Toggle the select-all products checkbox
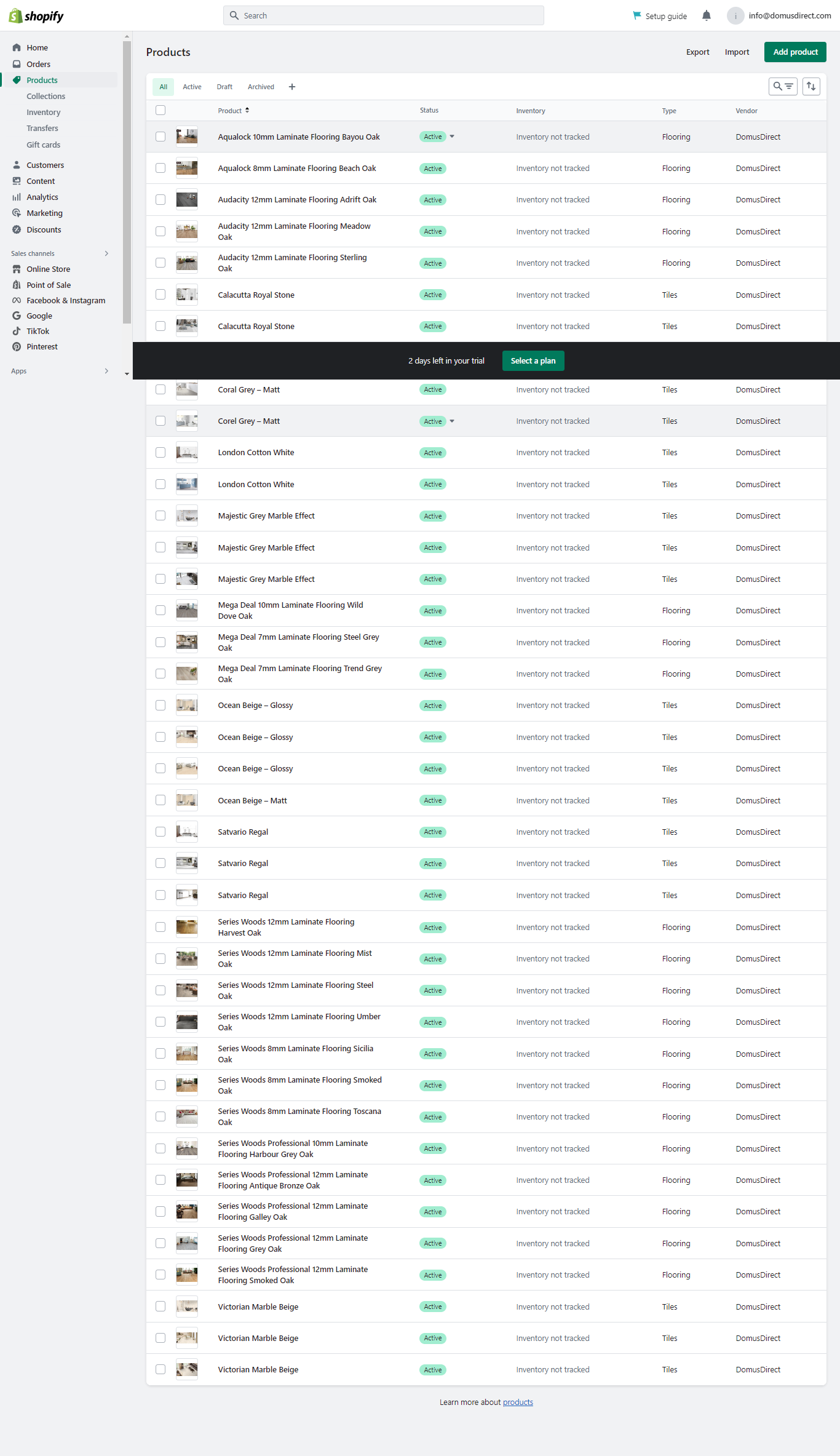The width and height of the screenshot is (840, 1456). tap(160, 110)
